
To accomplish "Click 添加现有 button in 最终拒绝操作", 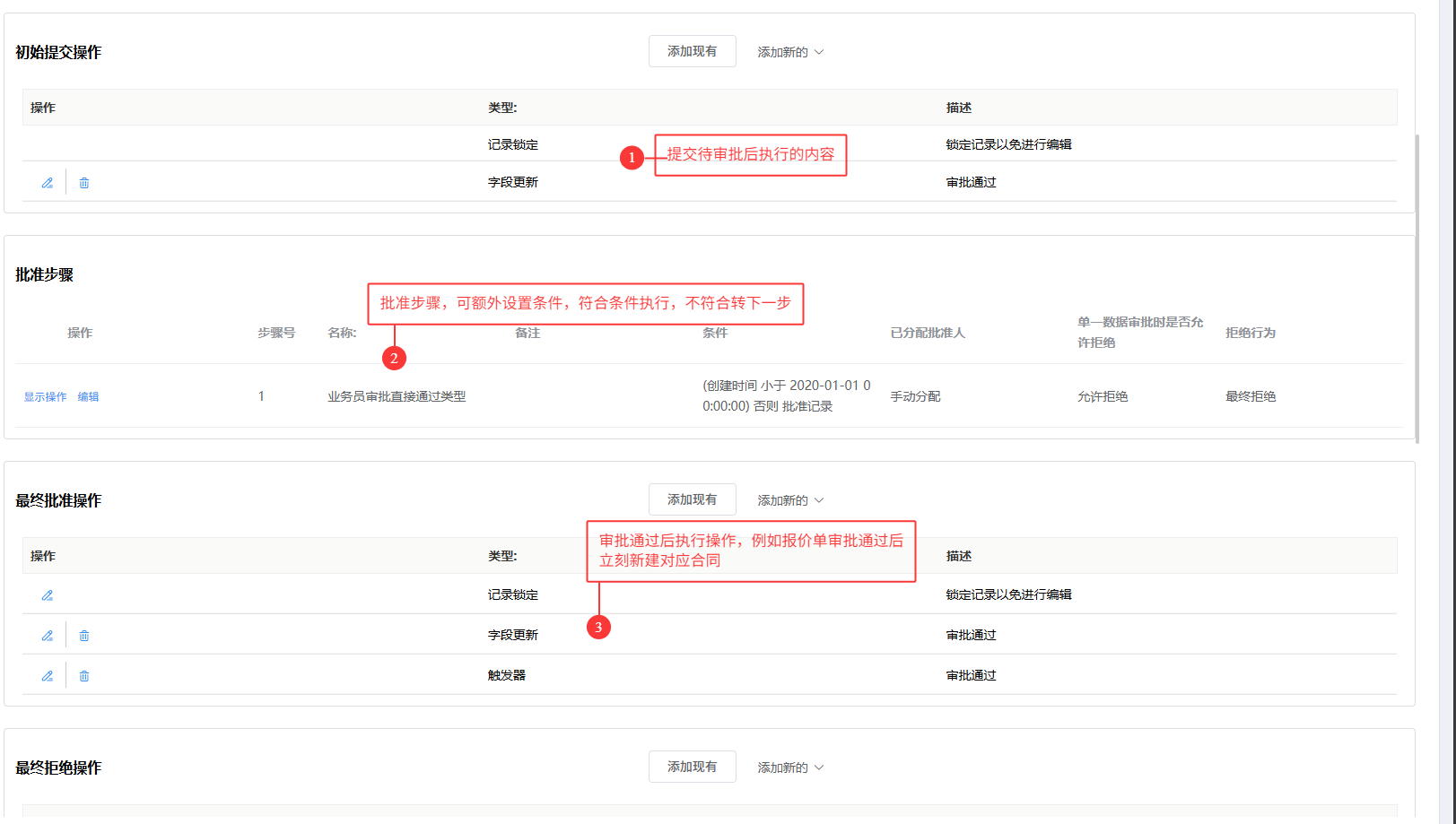I will point(692,767).
